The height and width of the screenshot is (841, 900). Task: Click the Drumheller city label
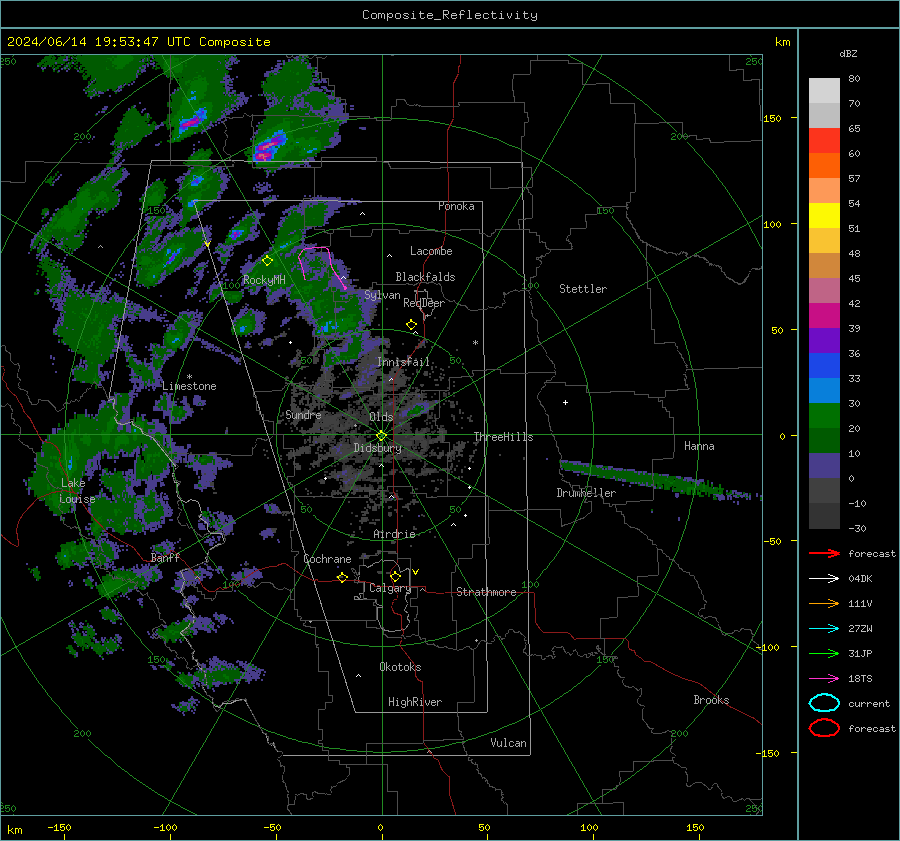pos(586,493)
